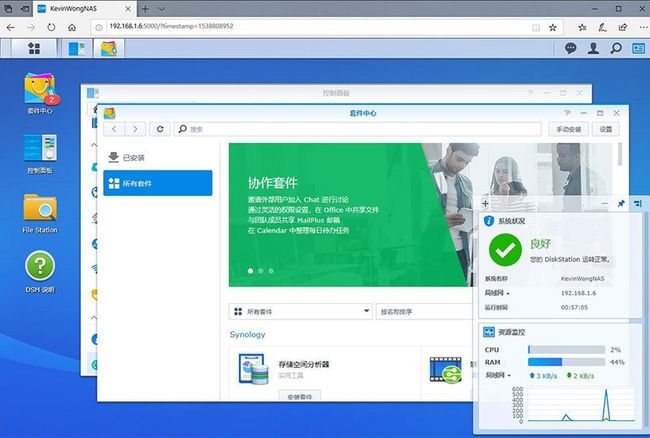Open the sort-by-name dropdown
650x438 pixels.
tap(424, 312)
